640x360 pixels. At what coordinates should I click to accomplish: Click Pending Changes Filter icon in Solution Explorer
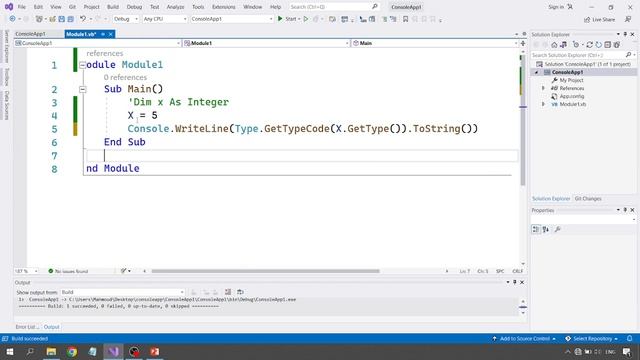[576, 44]
